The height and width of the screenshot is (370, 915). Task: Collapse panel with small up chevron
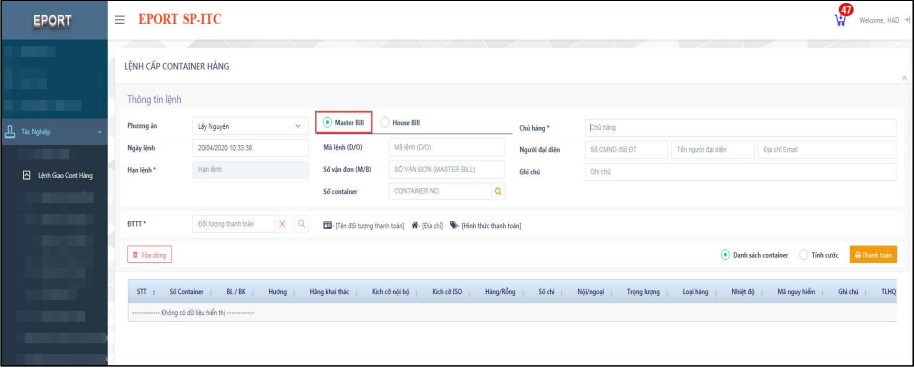(x=904, y=78)
